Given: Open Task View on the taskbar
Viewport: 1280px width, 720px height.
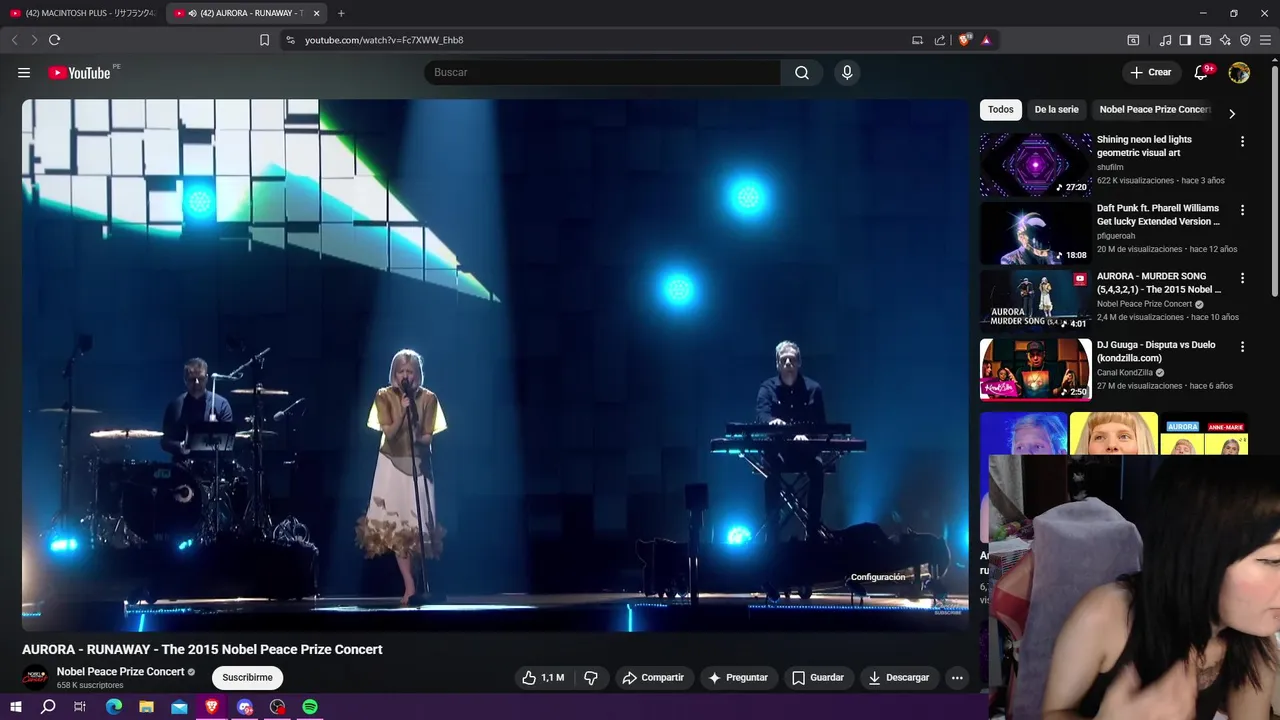Looking at the screenshot, I should coord(80,706).
